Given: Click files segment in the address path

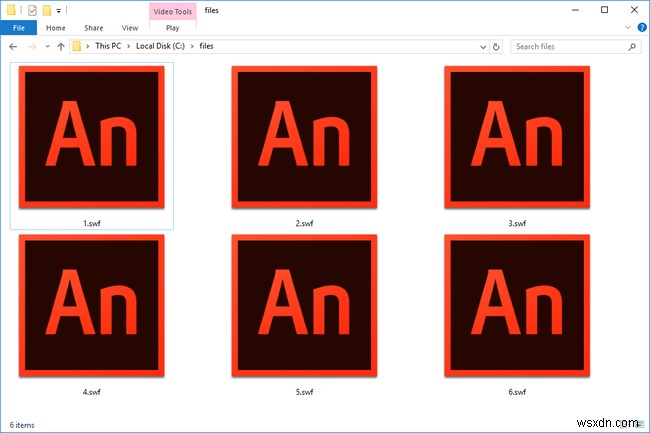Looking at the screenshot, I should (x=206, y=46).
